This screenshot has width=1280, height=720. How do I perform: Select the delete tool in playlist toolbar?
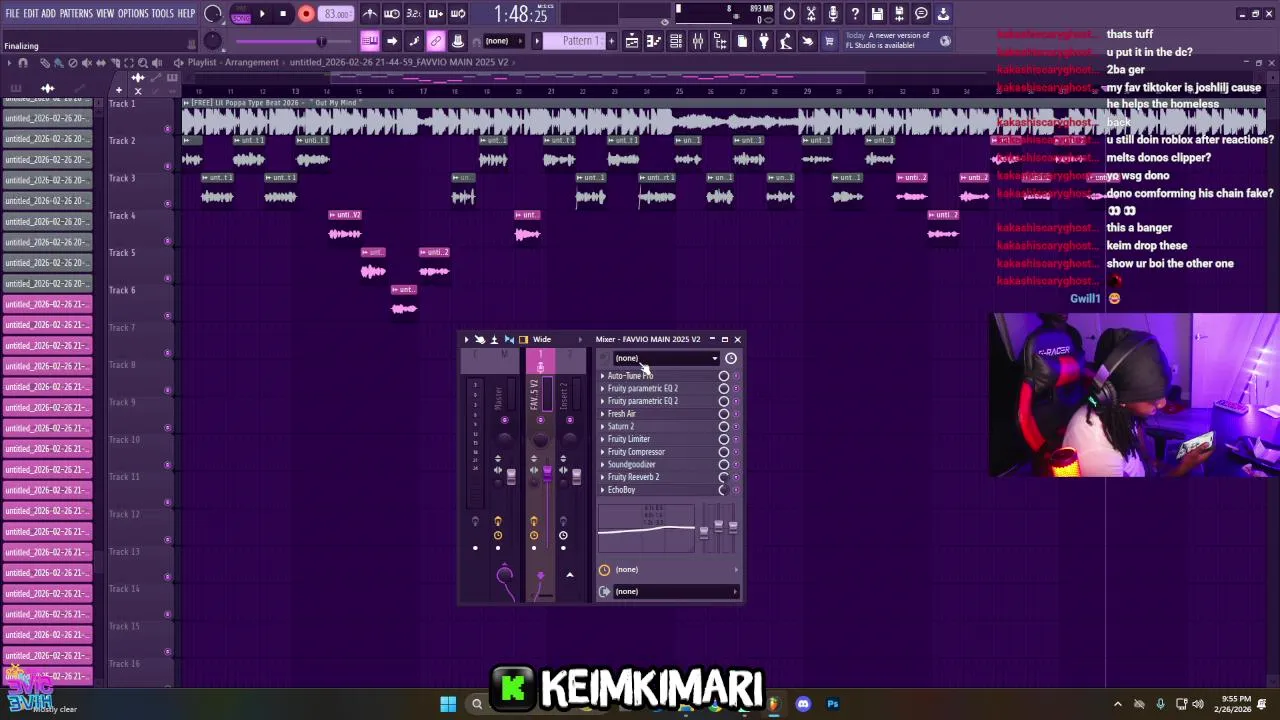[x=73, y=63]
